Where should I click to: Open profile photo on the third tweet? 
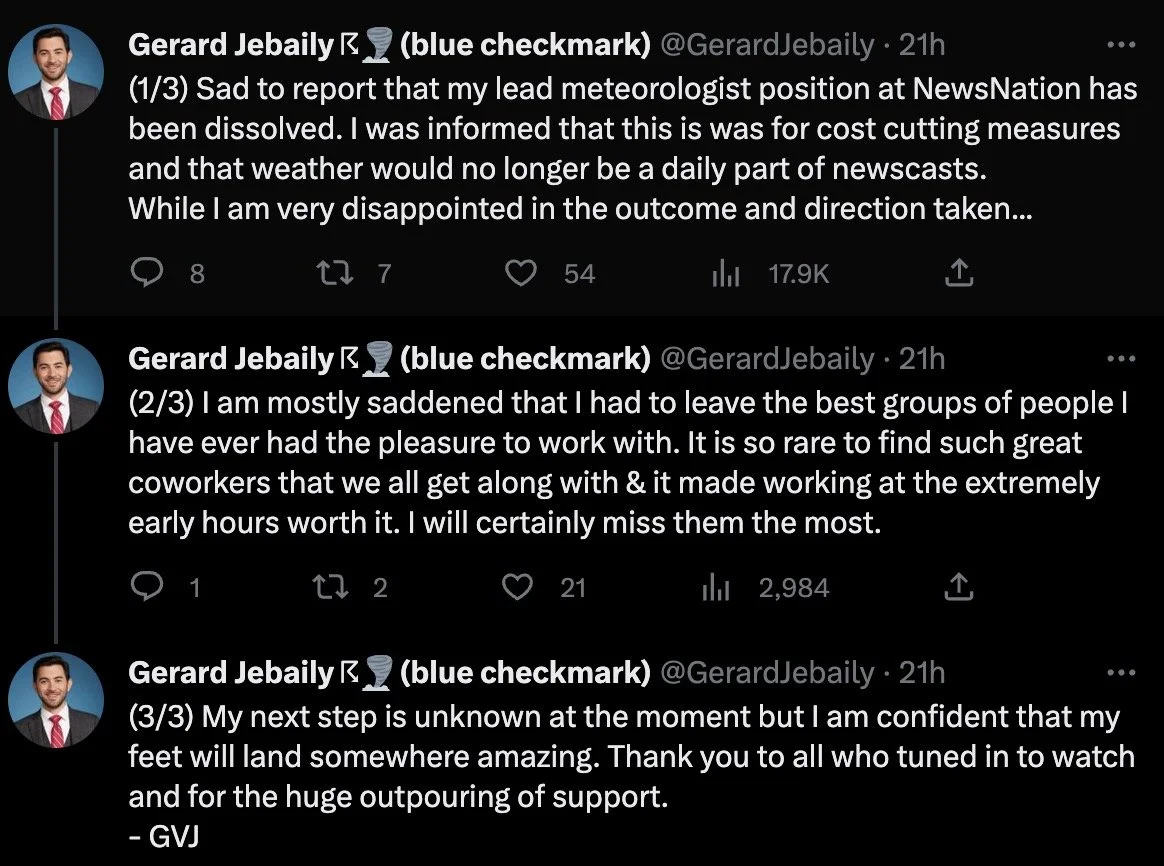(56, 700)
